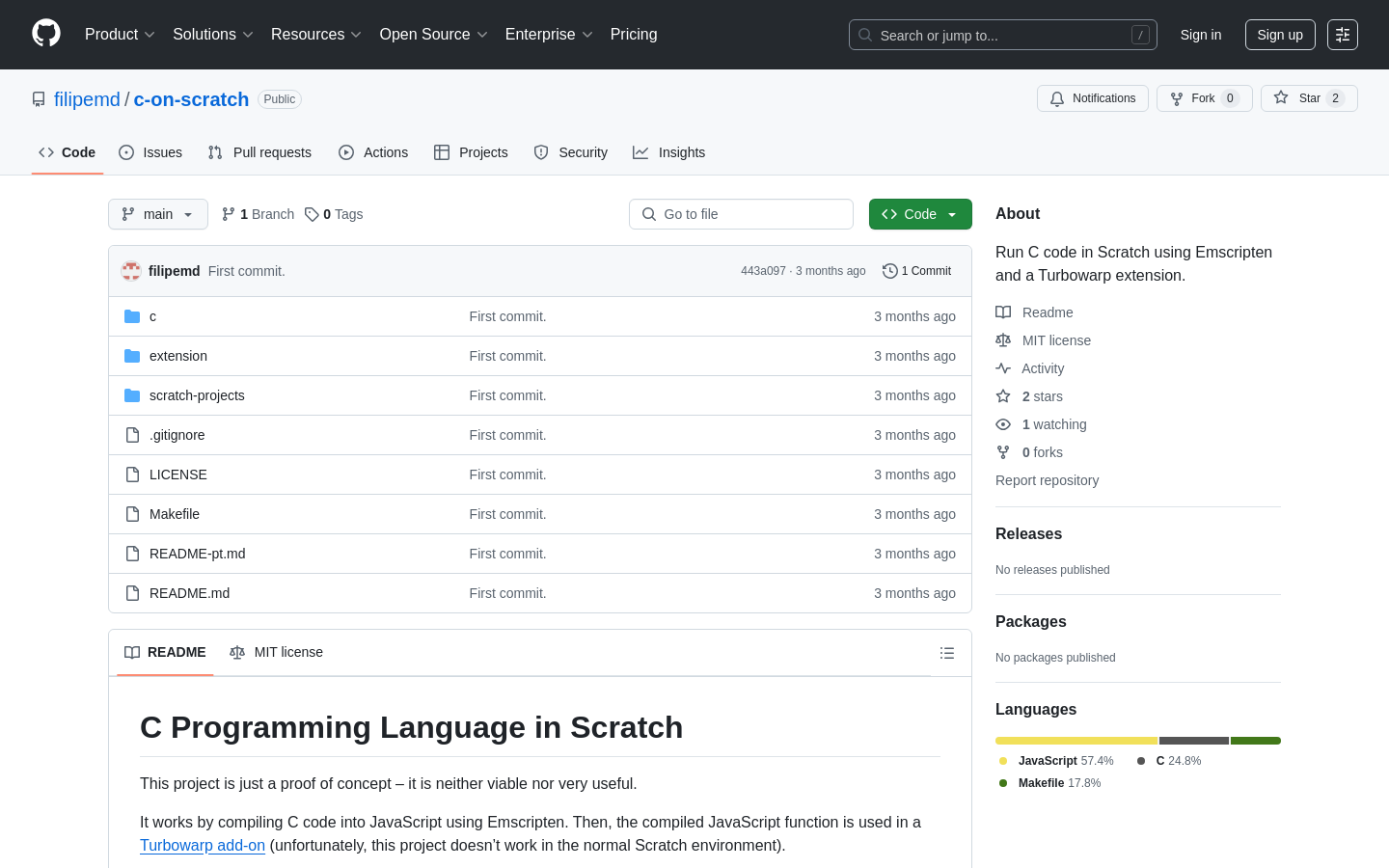This screenshot has width=1389, height=868.
Task: Click the Releases heading link
Action: click(x=1028, y=534)
